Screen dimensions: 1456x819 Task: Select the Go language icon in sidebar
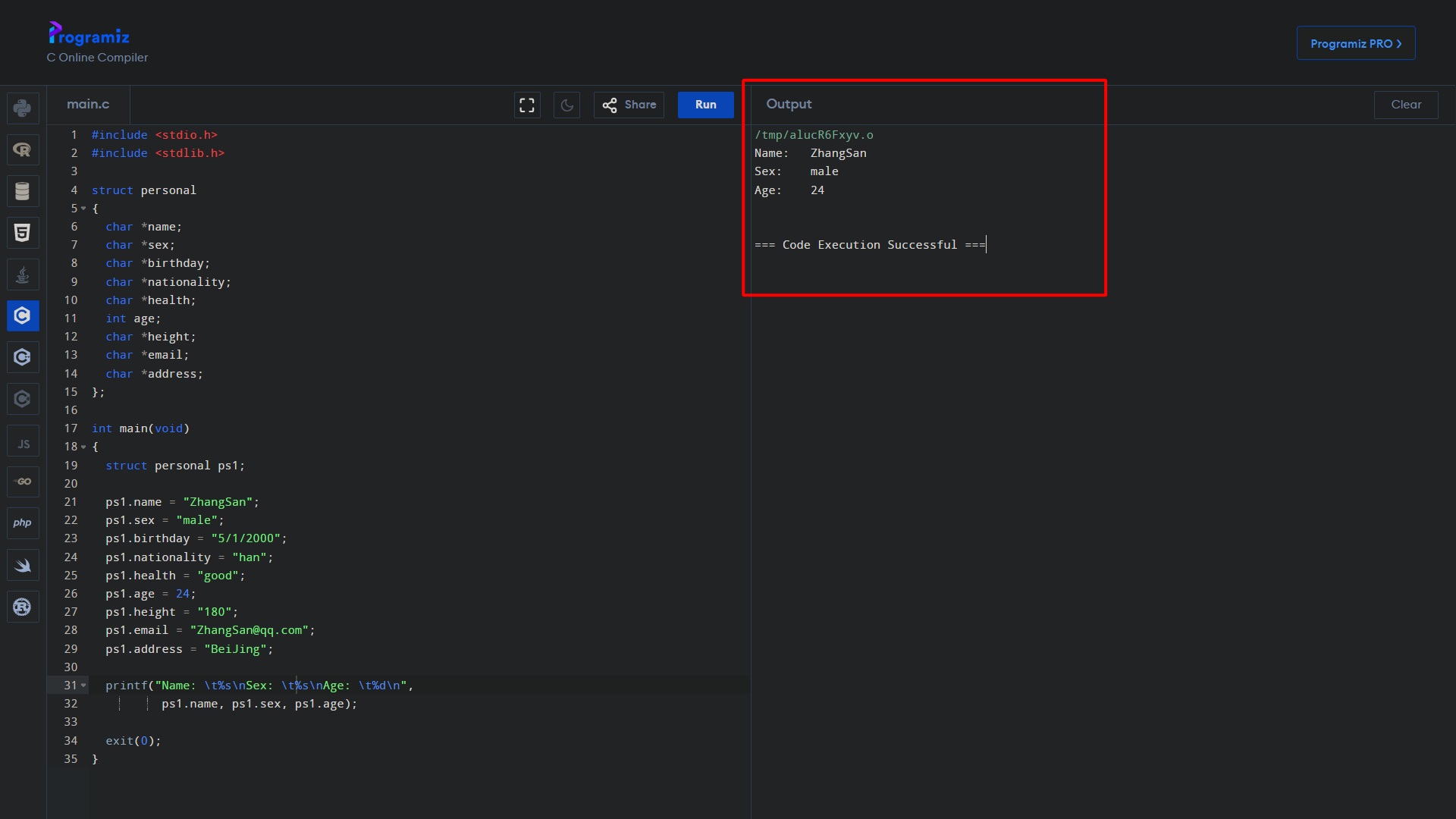tap(22, 482)
